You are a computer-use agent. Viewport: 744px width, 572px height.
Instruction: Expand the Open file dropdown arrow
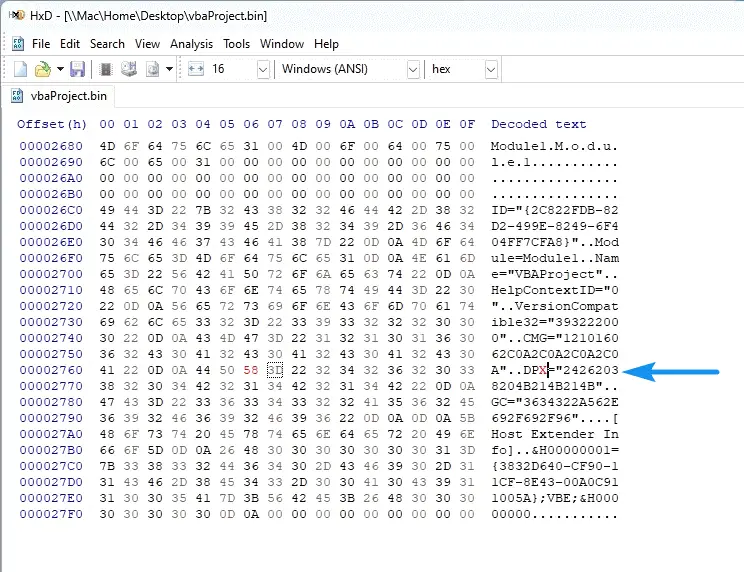pyautogui.click(x=60, y=69)
